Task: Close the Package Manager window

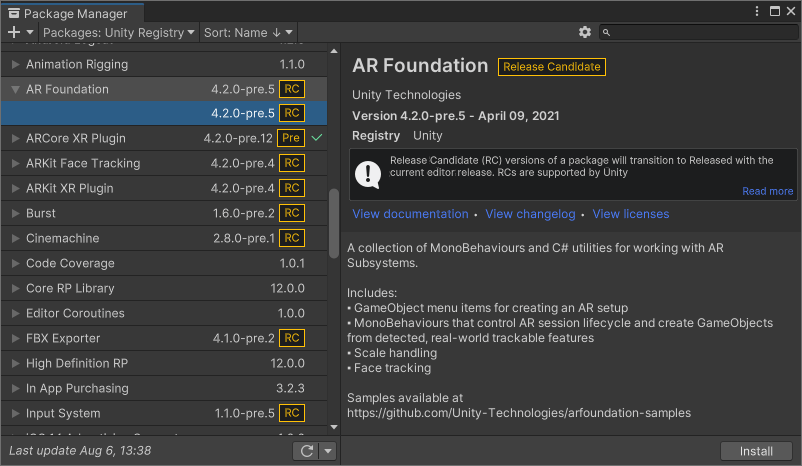Action: point(791,11)
